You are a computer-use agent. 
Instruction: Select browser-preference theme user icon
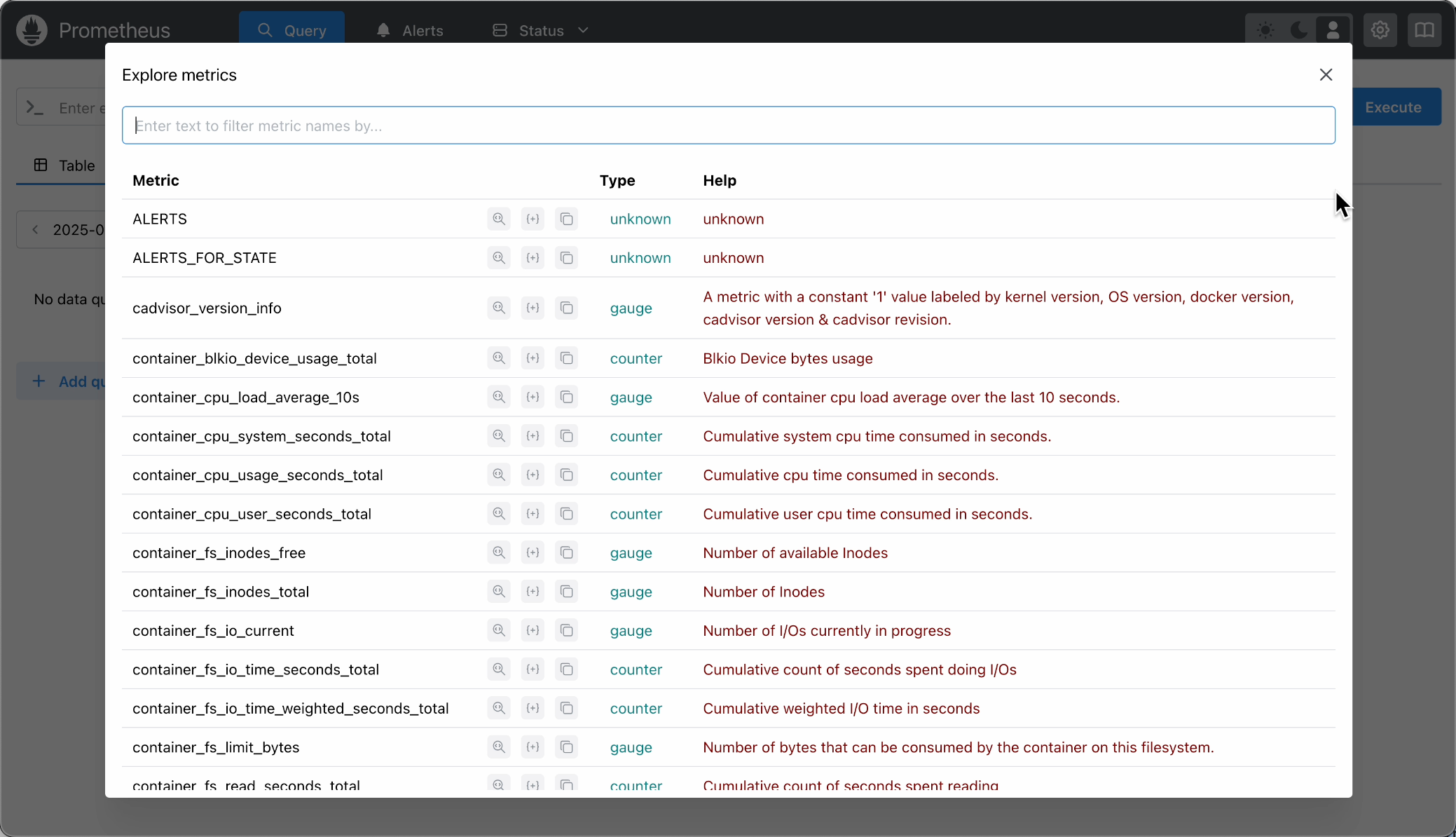(1332, 30)
